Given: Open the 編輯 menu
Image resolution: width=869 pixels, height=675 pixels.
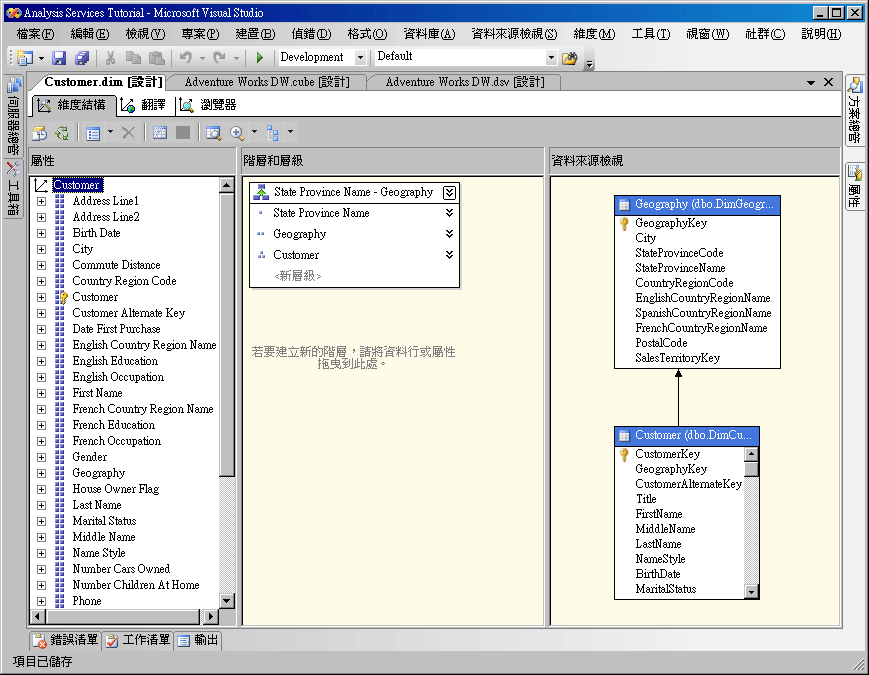Looking at the screenshot, I should (90, 34).
